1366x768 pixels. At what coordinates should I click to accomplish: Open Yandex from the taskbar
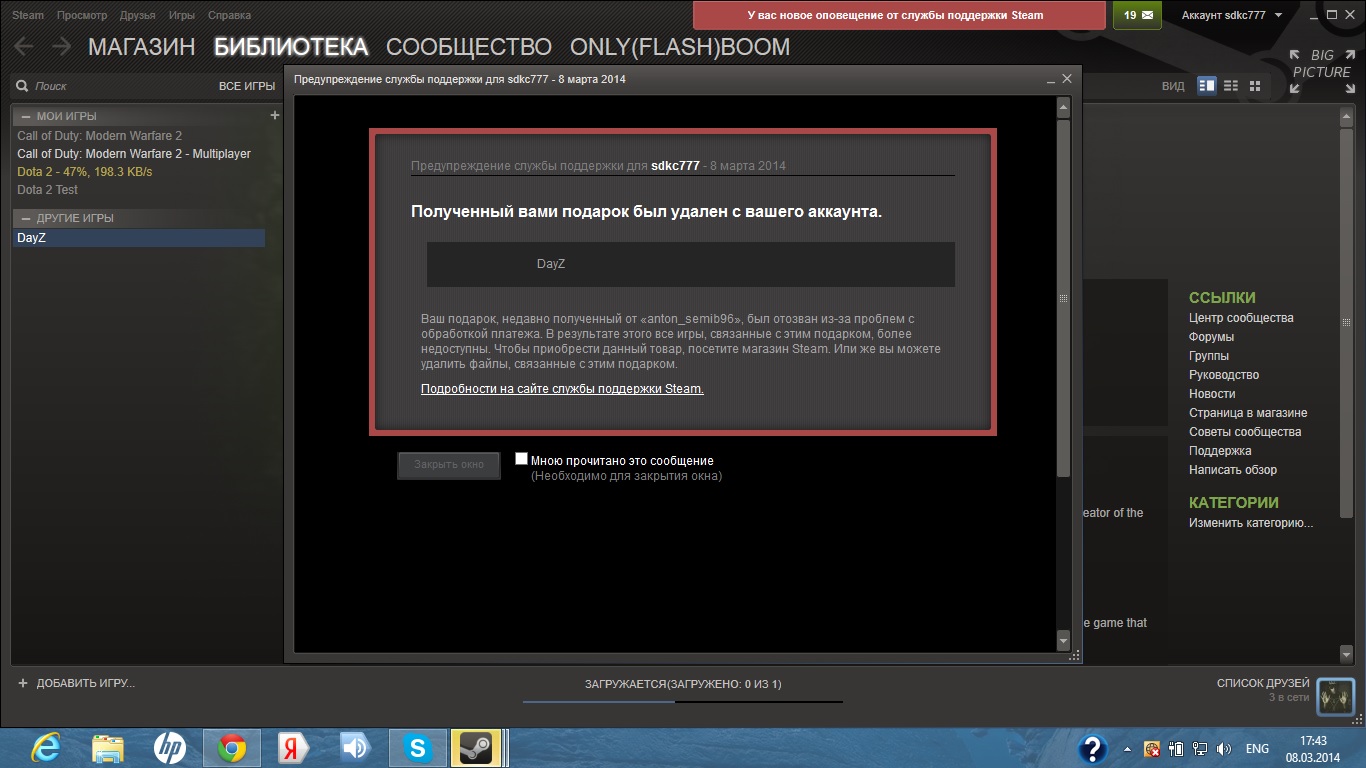294,748
